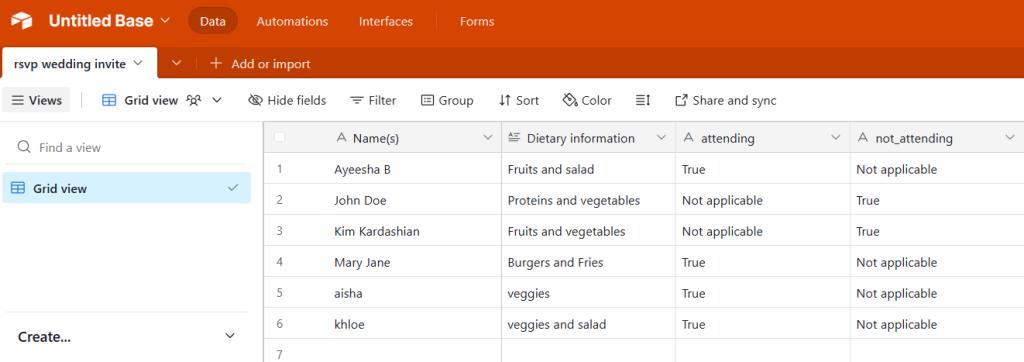Toggle the Views sidebar

37,100
